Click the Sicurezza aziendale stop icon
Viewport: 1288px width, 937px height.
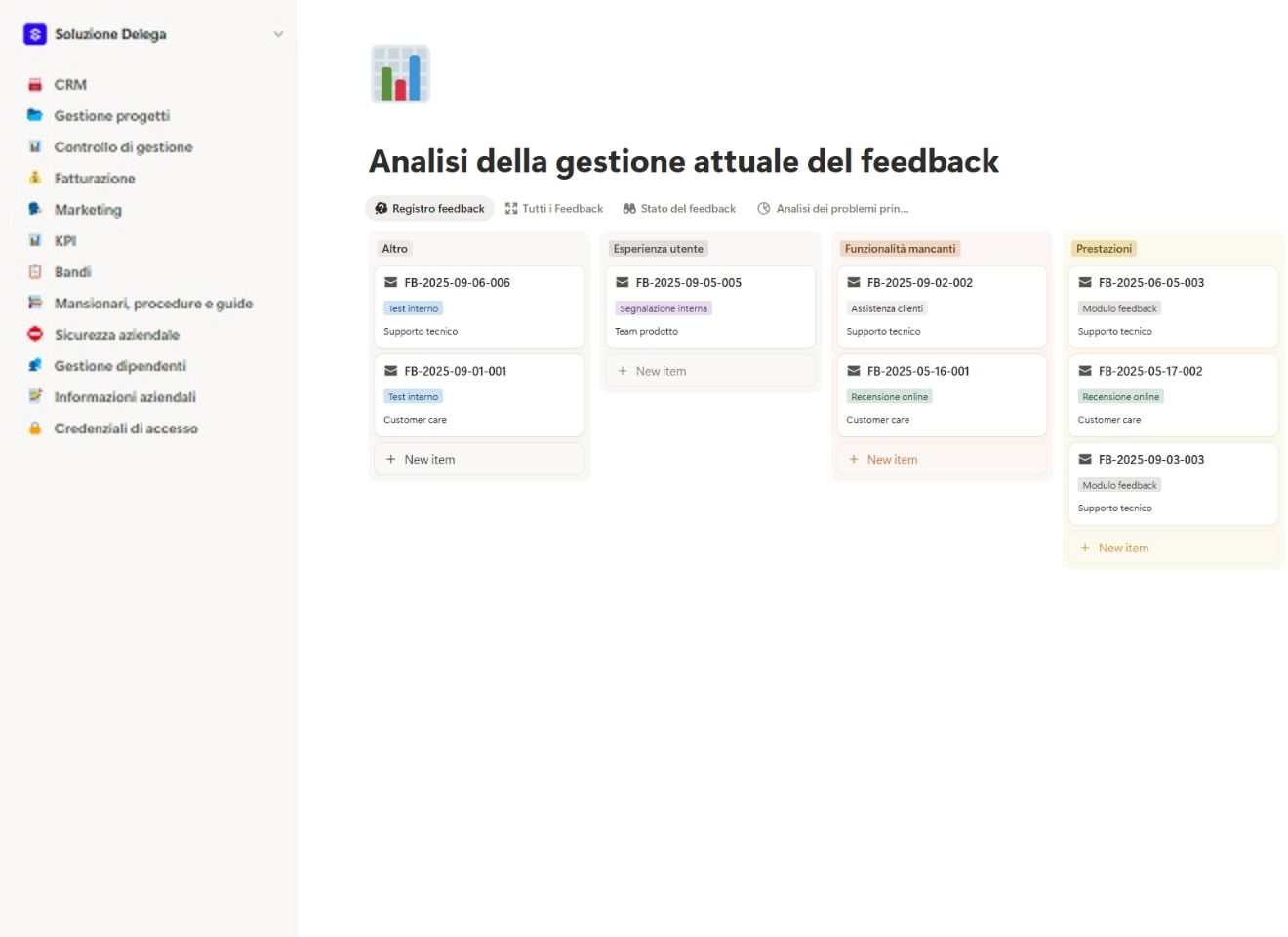35,334
